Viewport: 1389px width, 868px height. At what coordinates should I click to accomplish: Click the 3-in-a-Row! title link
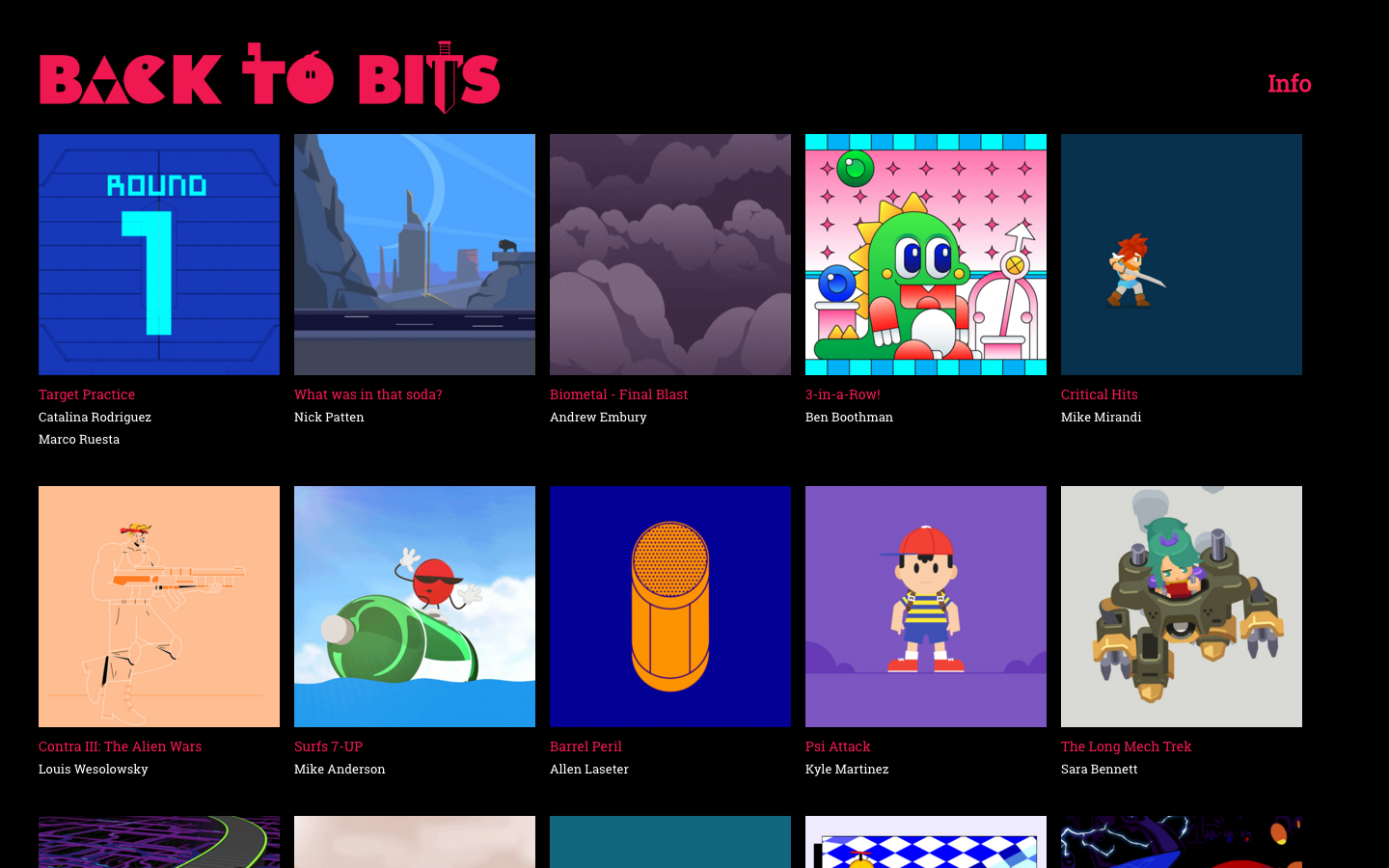click(843, 394)
